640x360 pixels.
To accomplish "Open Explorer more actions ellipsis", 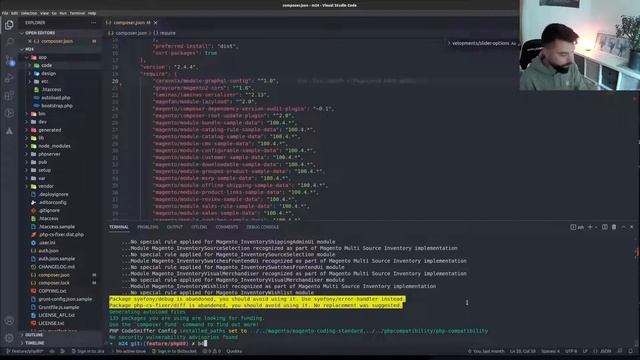I will click(x=94, y=23).
